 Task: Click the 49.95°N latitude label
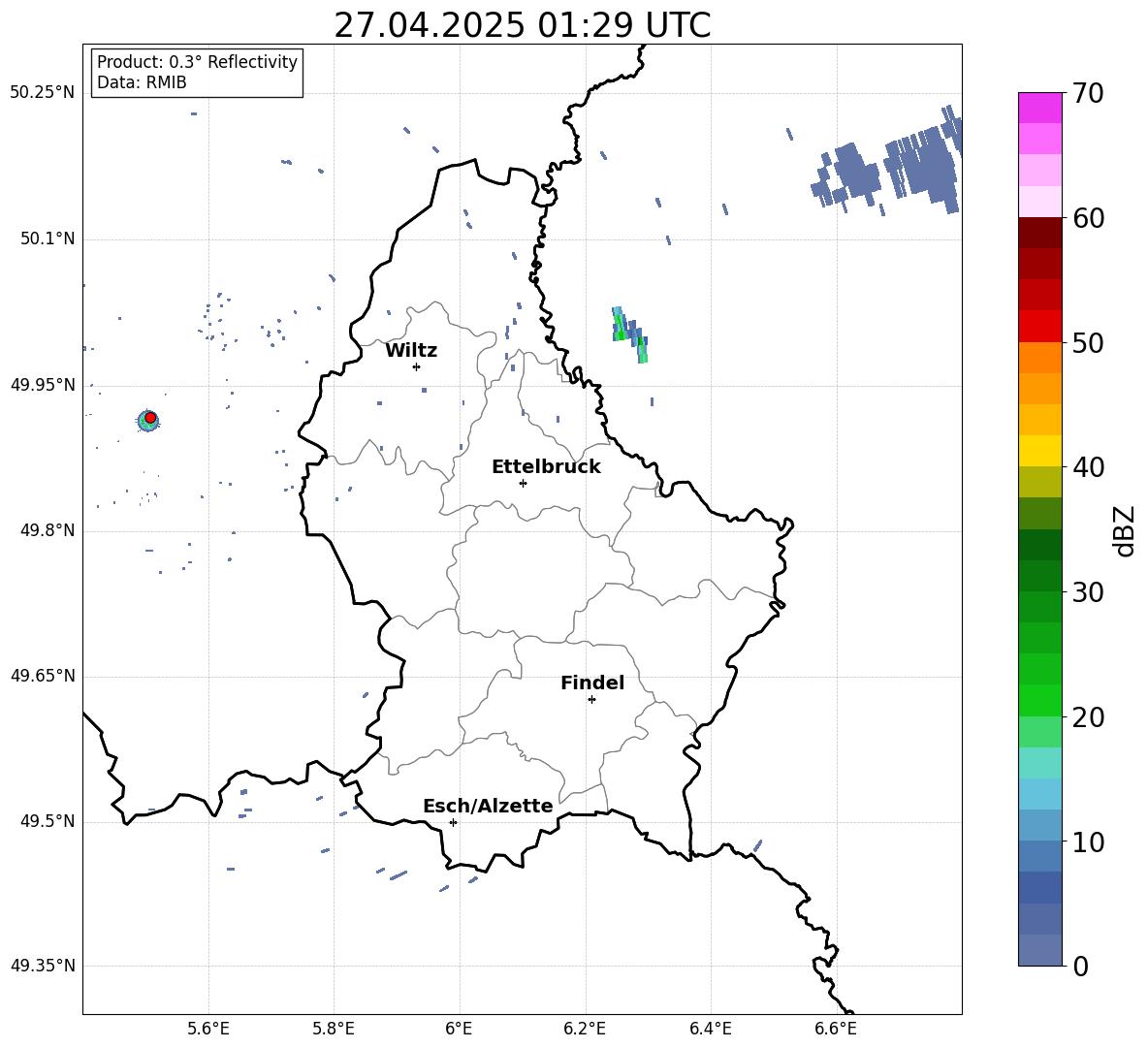(43, 385)
